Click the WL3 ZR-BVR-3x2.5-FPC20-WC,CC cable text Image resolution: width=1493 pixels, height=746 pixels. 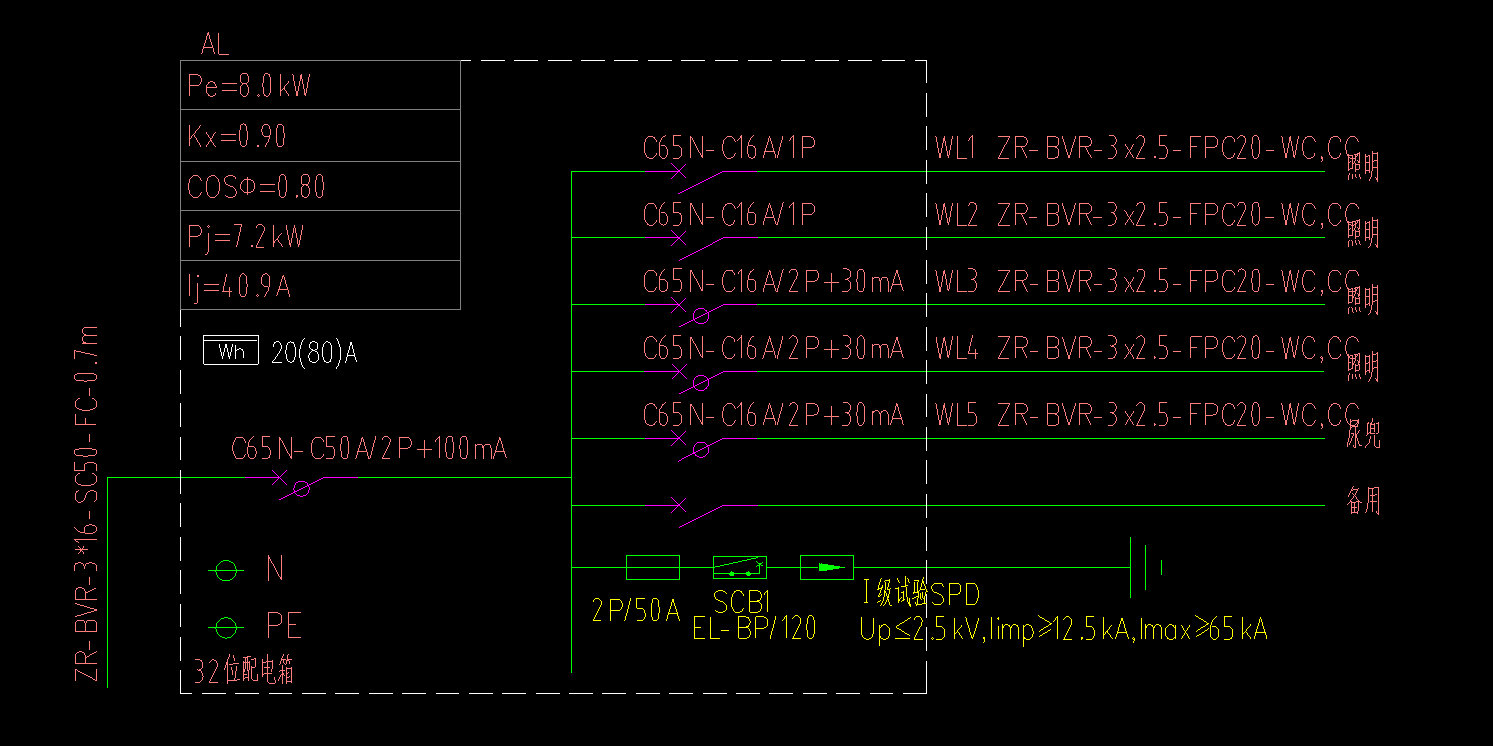coord(1147,282)
